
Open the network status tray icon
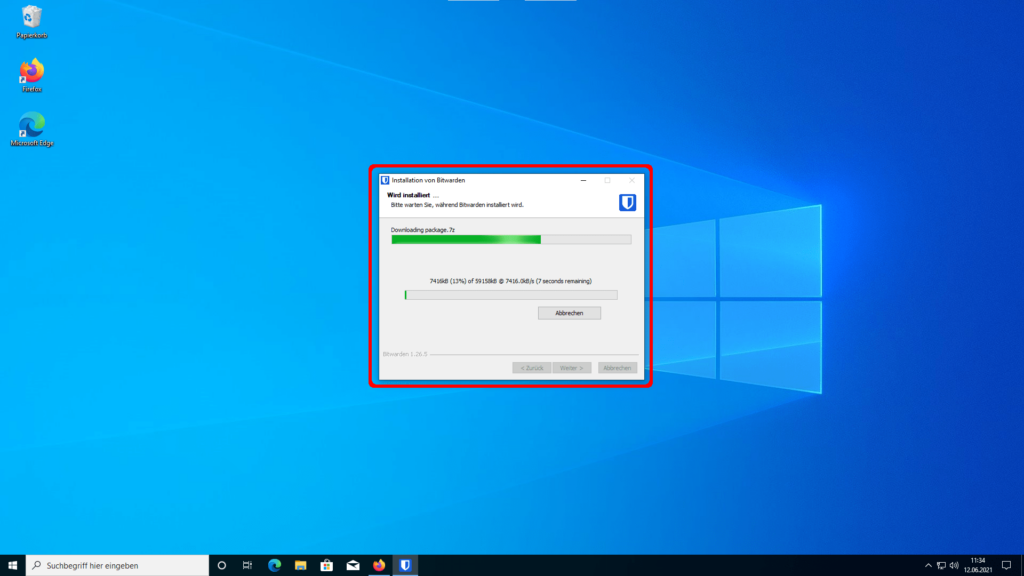click(x=941, y=566)
